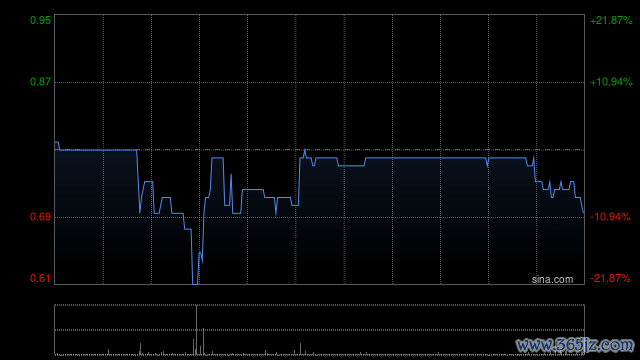Click the final price point at chart end
640x360 pixels.
[x=583, y=212]
